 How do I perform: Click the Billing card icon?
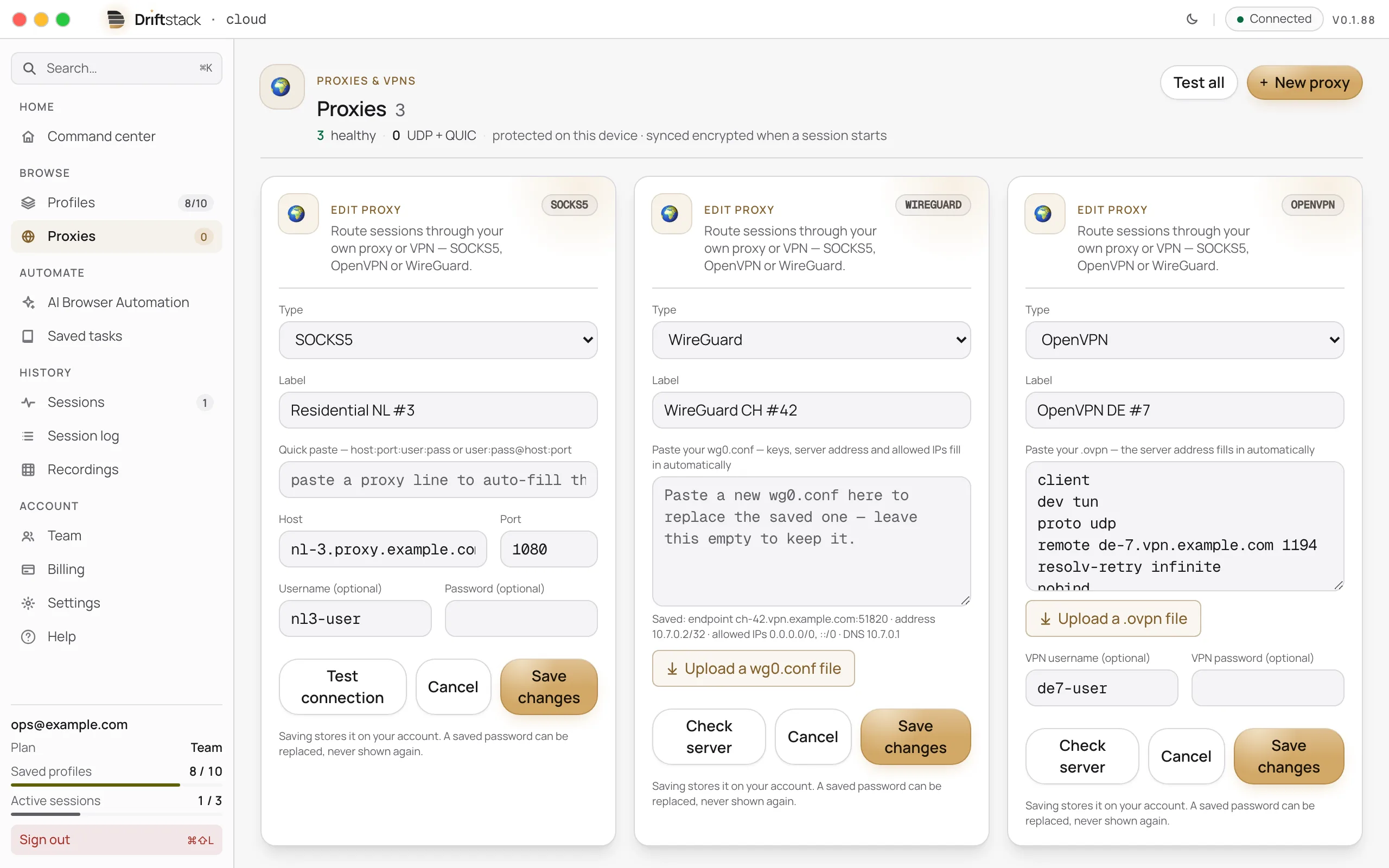pos(28,570)
